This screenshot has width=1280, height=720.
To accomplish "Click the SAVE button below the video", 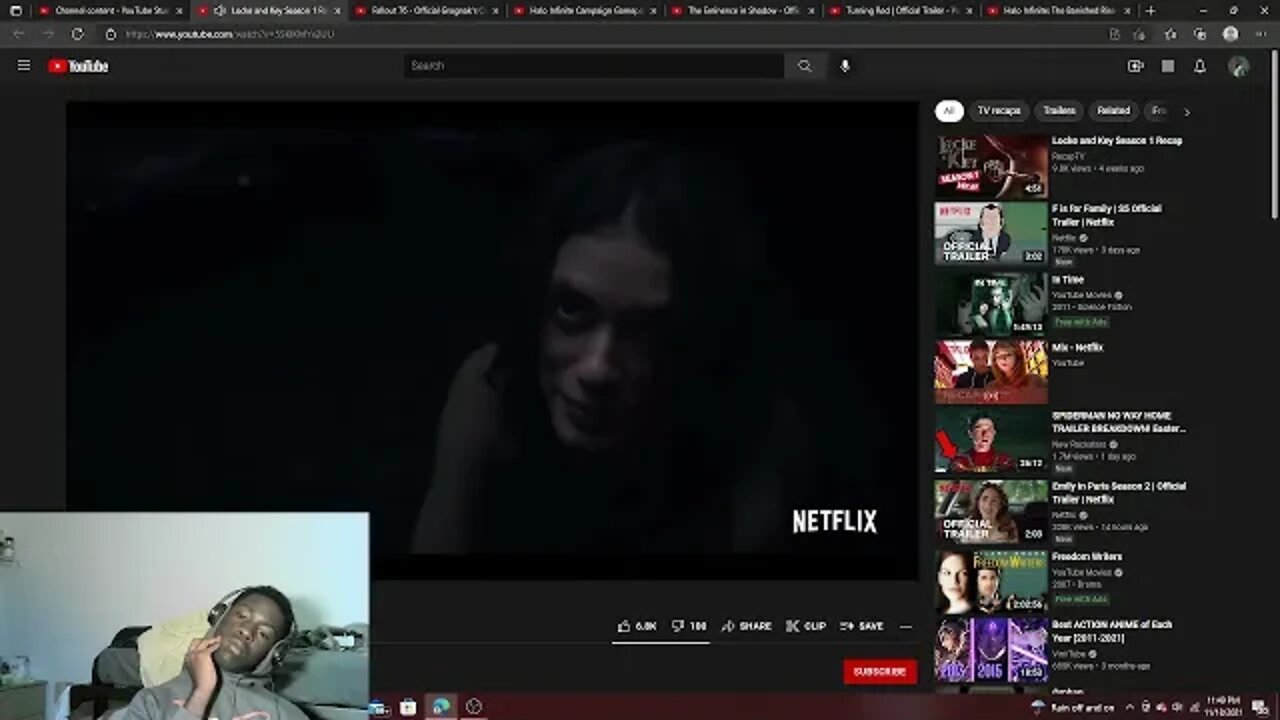I will [x=862, y=626].
